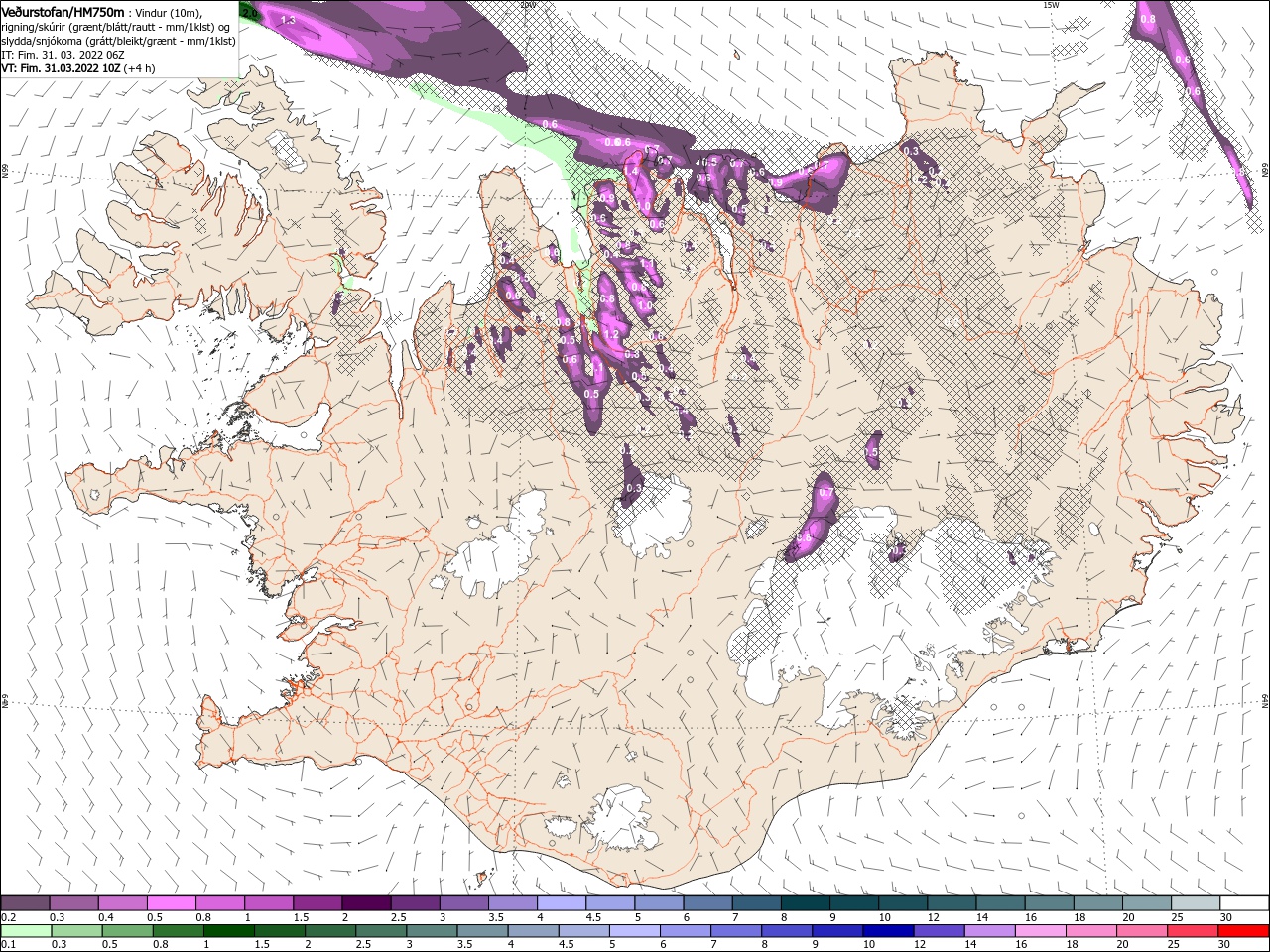
Task: Click the 1.2 snowfall value label
Action: coord(612,335)
